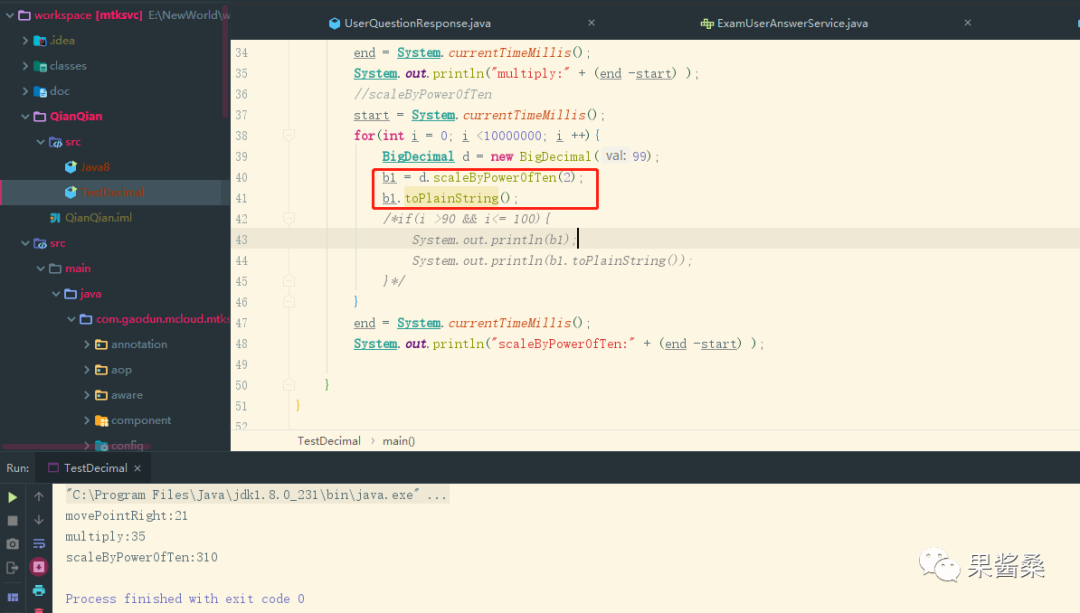The image size is (1080, 613).
Task: Click the Java8 class icon in tree
Action: point(70,167)
